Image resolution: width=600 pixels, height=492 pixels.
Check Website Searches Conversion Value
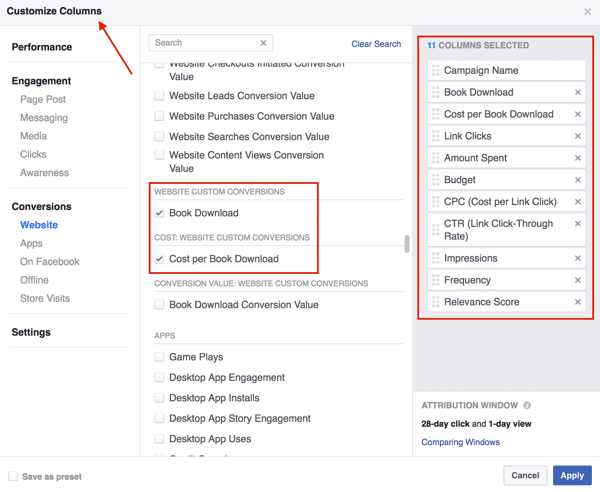159,137
